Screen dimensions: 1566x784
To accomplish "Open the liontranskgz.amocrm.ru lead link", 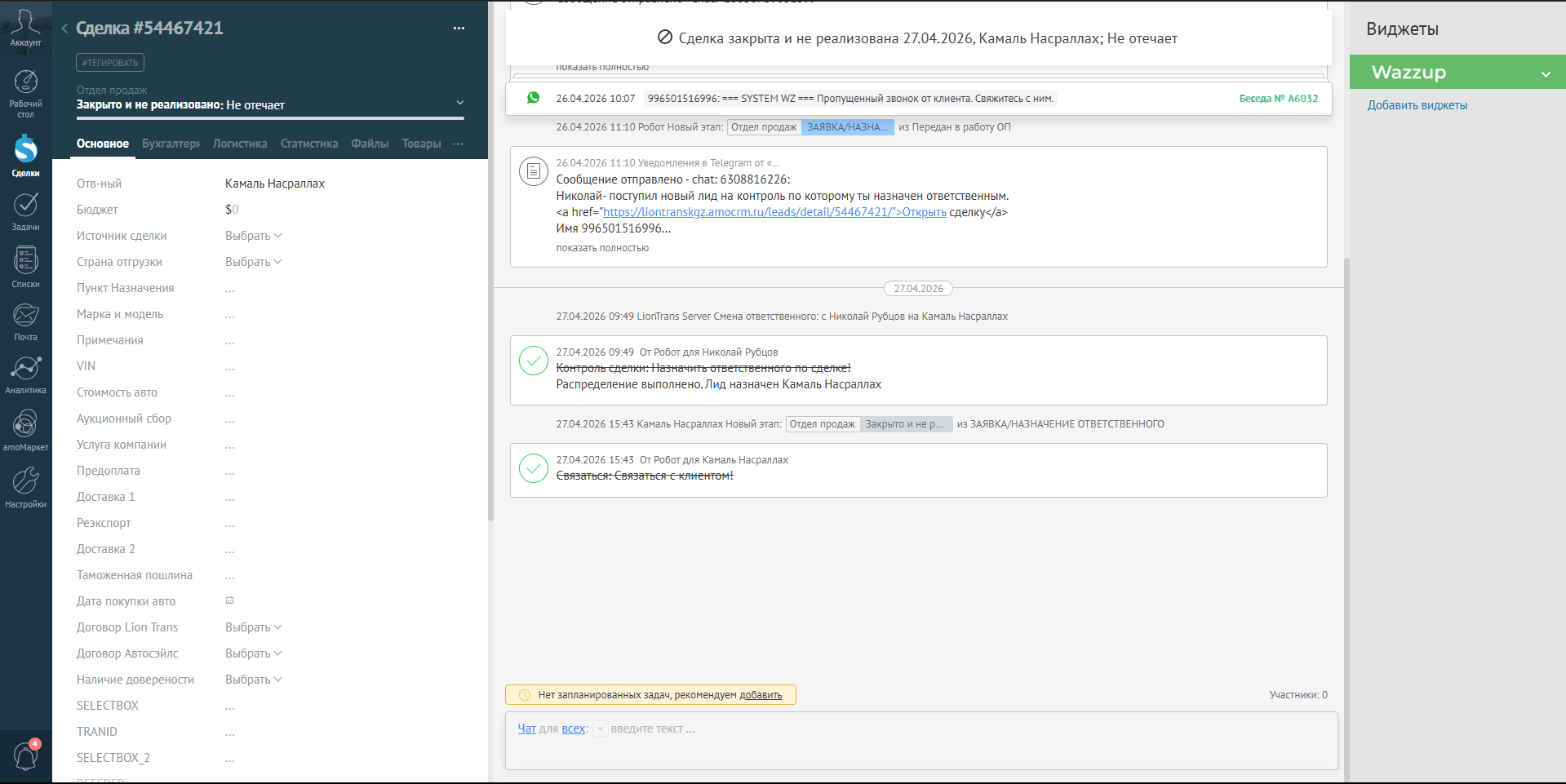I will pyautogui.click(x=774, y=212).
